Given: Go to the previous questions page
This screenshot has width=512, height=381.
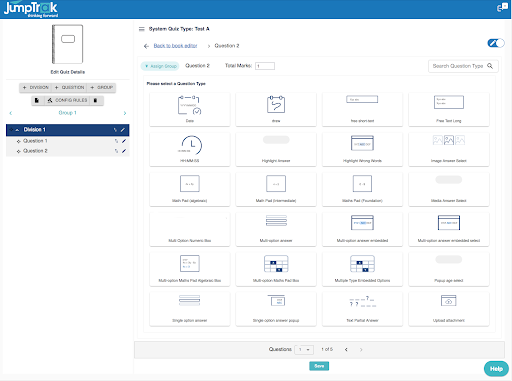Looking at the screenshot, I should click(x=346, y=349).
